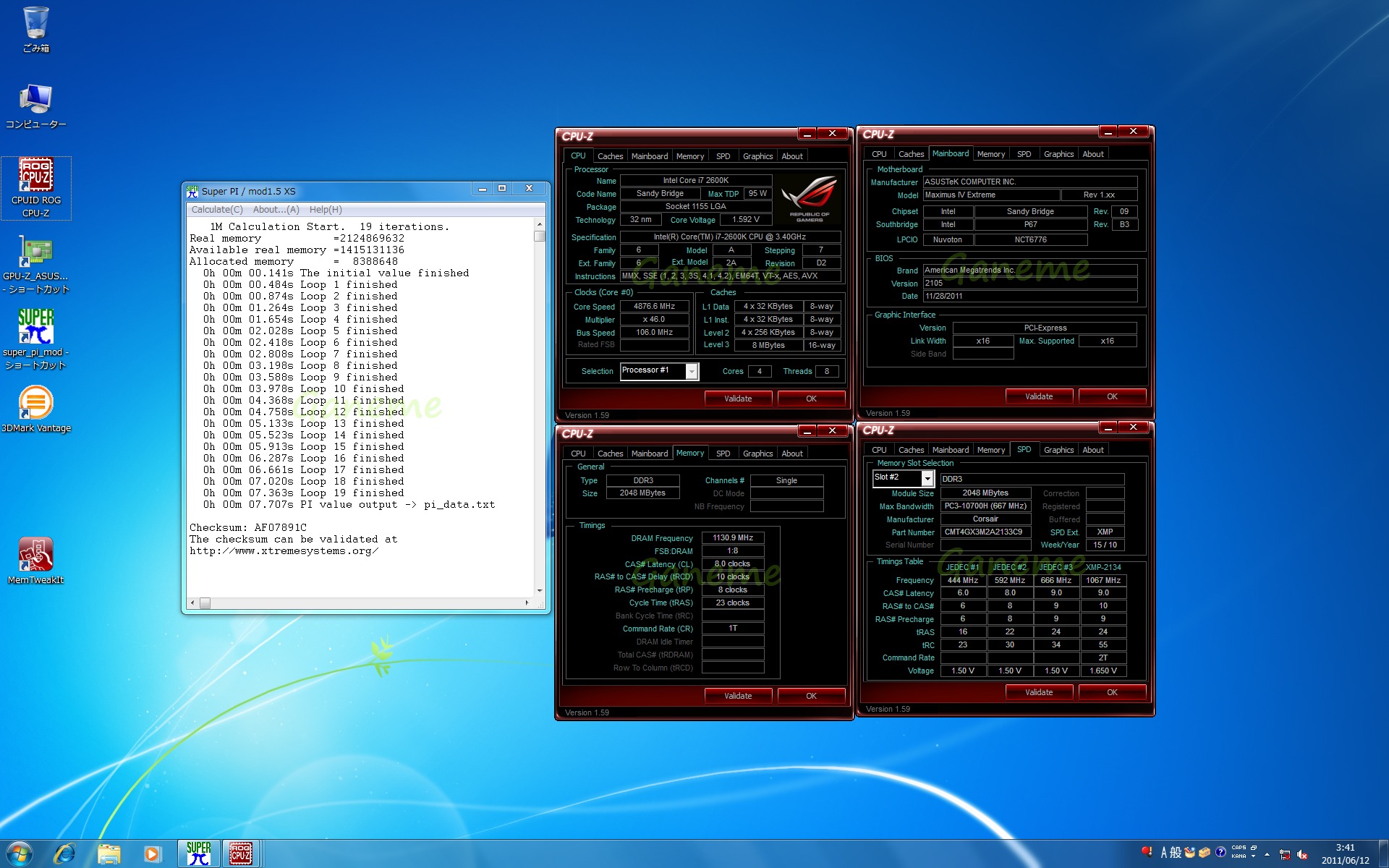
Task: Open Graphics tab in Mainboard CPU-Z window
Action: (1058, 154)
